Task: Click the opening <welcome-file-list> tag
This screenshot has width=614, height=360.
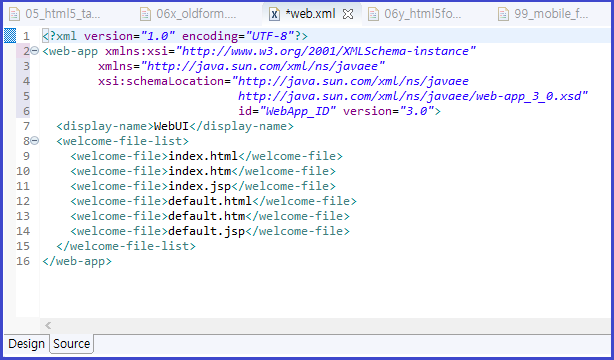Action: pyautogui.click(x=122, y=141)
